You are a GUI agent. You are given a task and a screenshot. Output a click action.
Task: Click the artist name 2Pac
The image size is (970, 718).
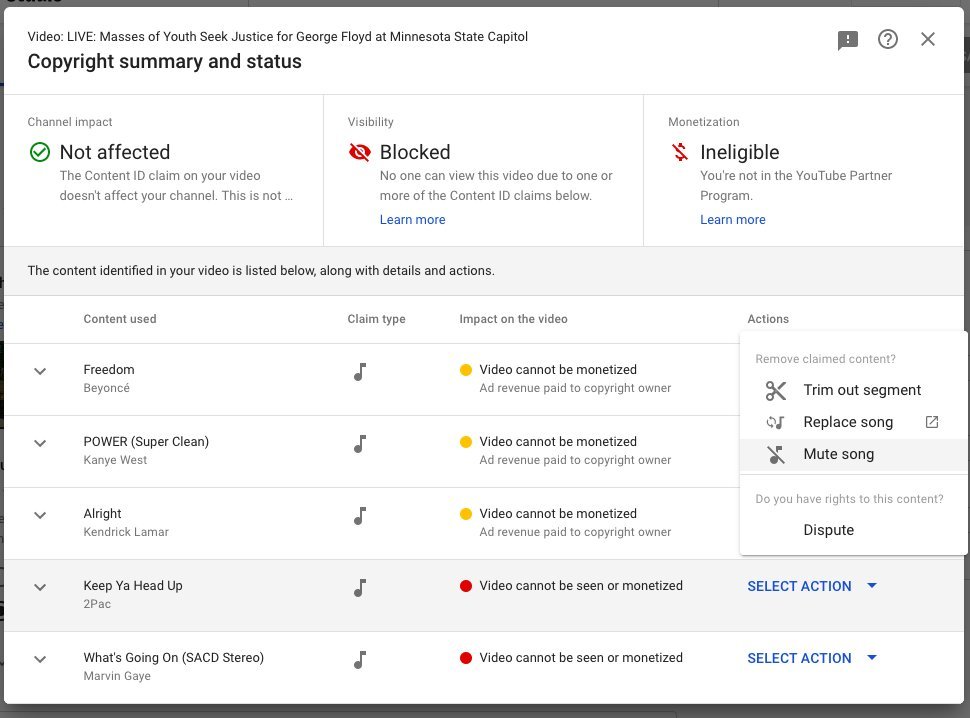click(97, 604)
